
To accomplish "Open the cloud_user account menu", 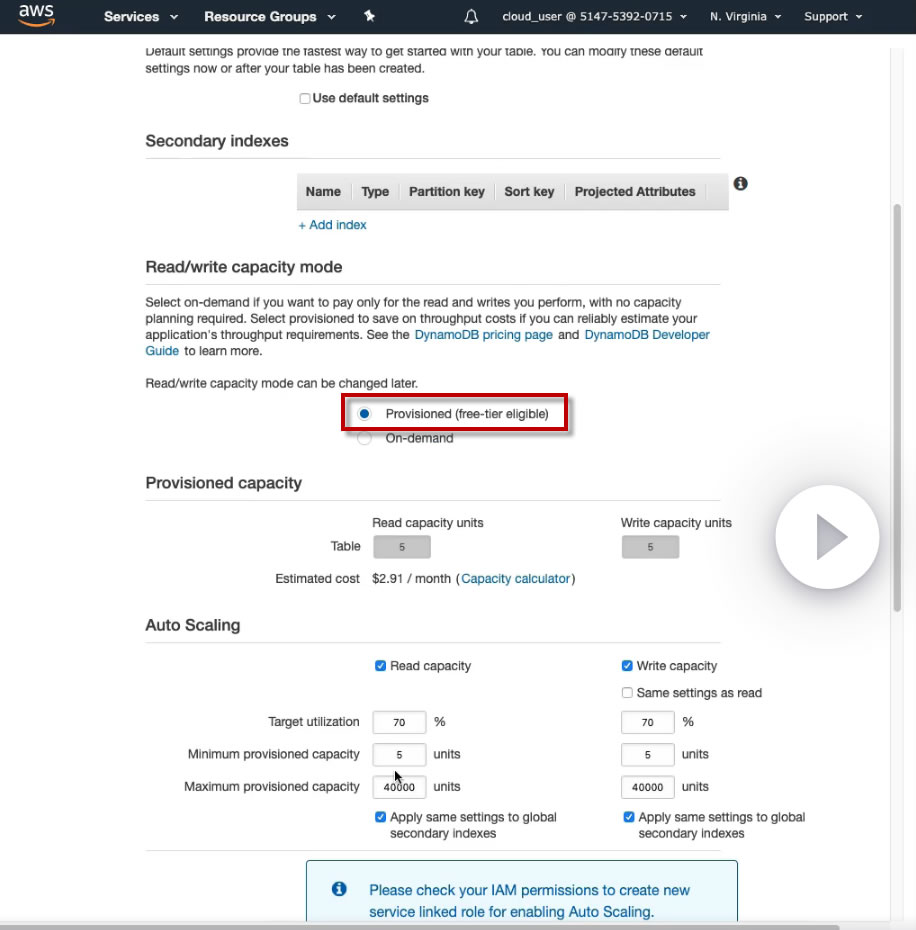I will [594, 17].
